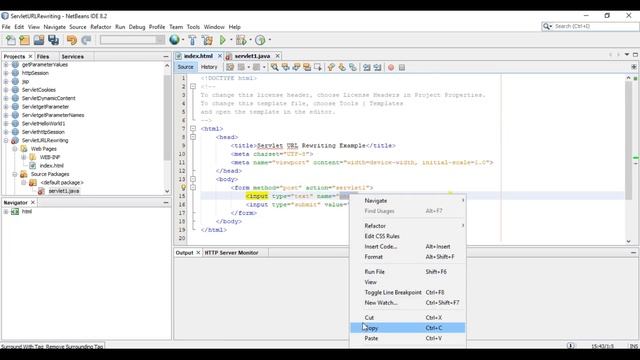Open the Files tab
The width and height of the screenshot is (640, 360).
coord(43,56)
